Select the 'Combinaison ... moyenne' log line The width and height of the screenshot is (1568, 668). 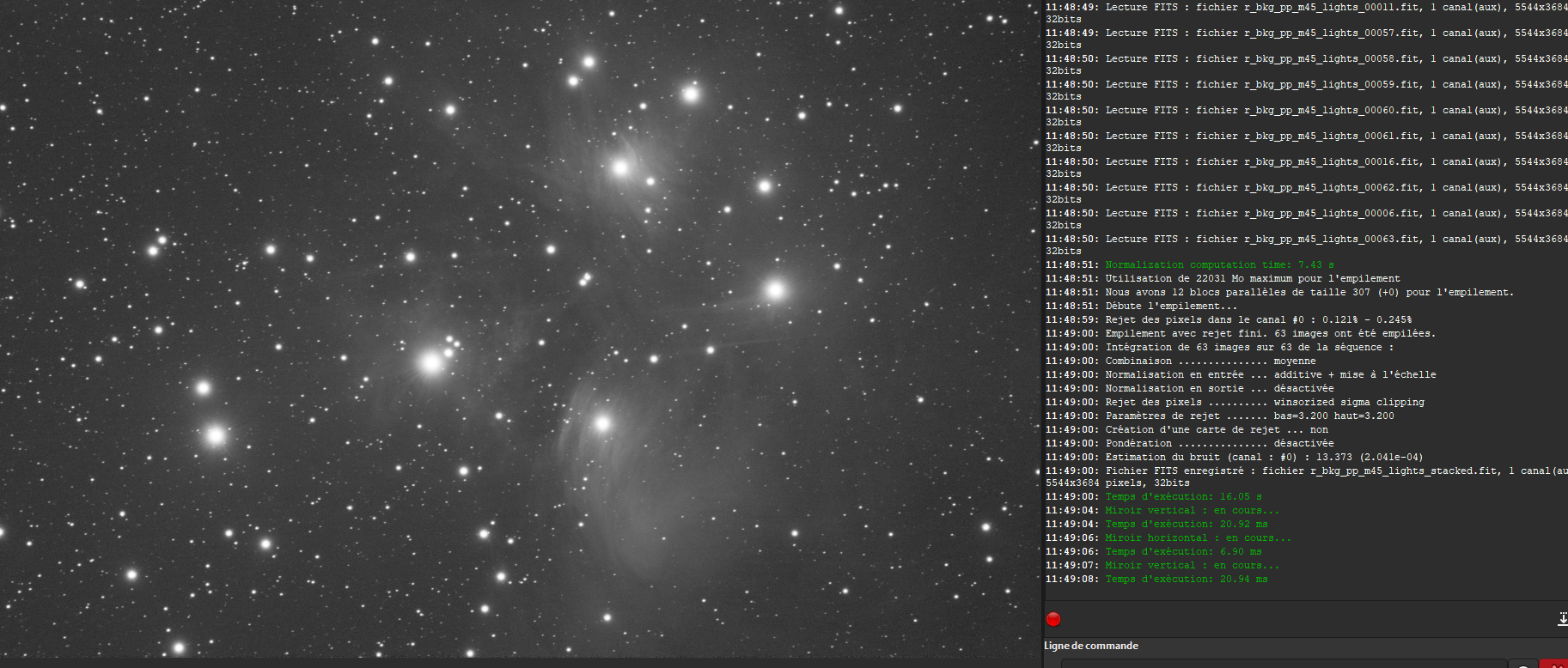[1181, 361]
